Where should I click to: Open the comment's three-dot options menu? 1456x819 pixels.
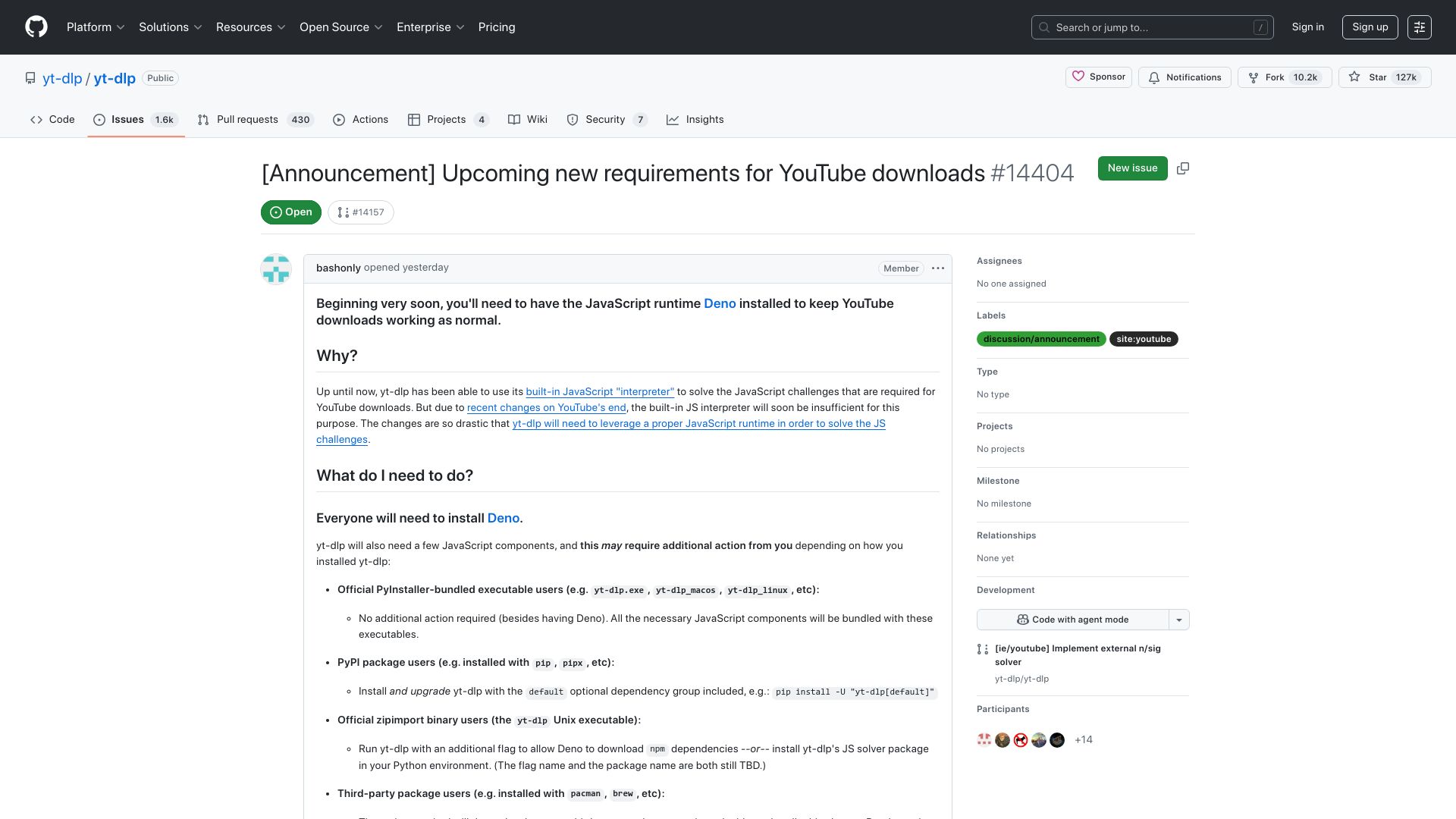[938, 268]
